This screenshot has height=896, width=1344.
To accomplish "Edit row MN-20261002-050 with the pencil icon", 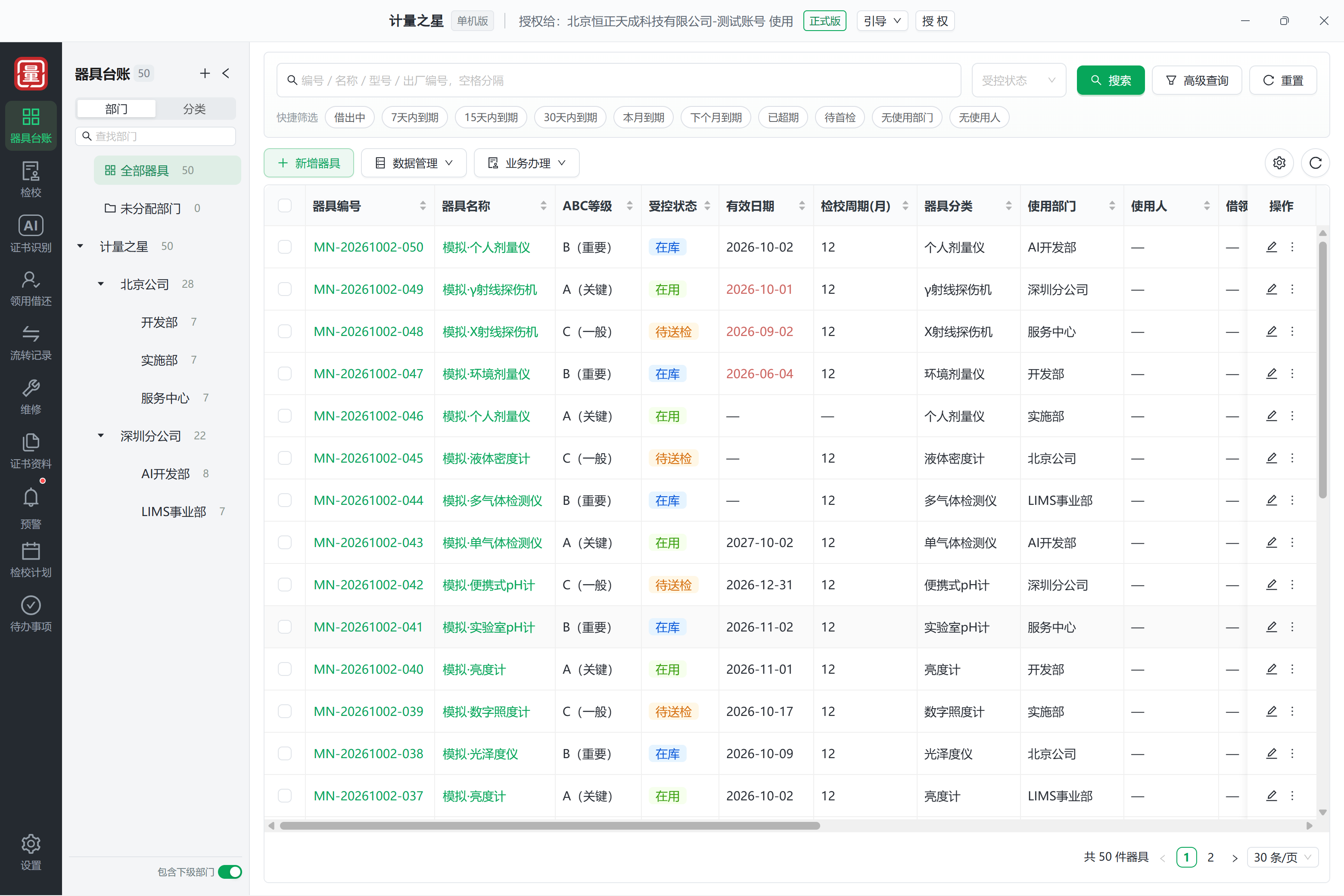I will point(1272,247).
